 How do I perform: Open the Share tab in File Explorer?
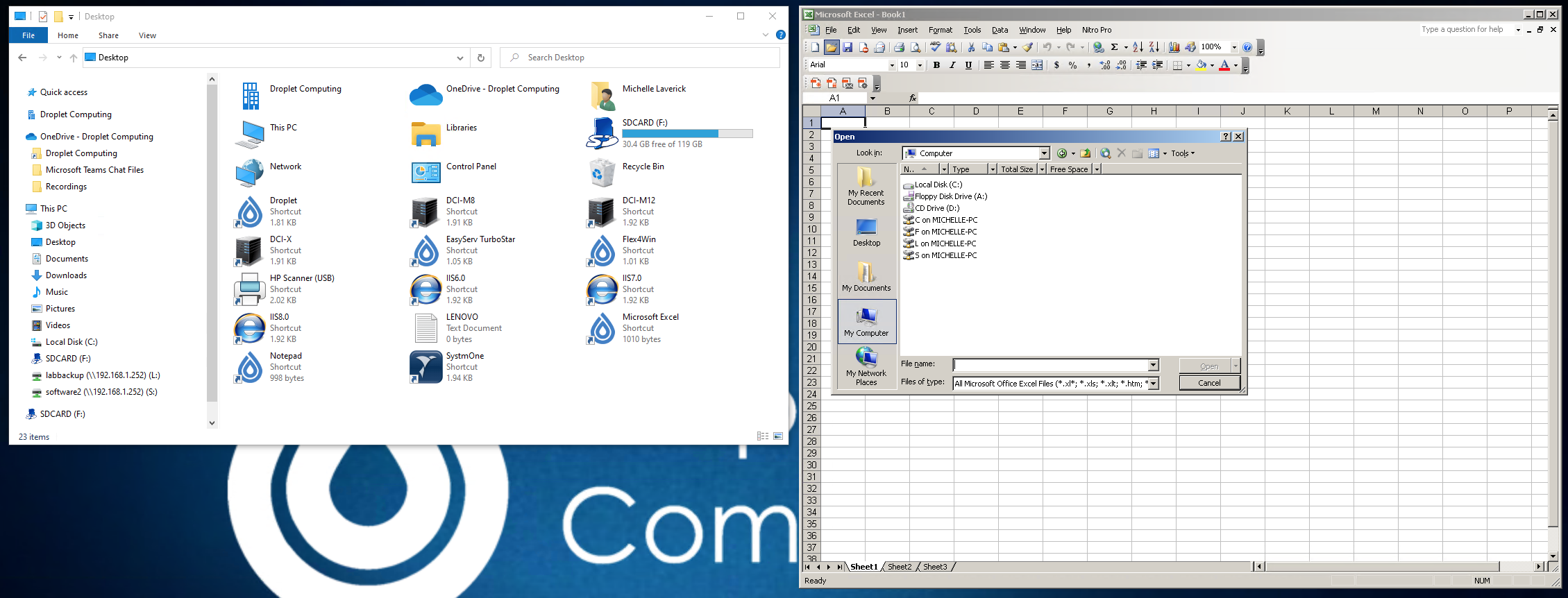(108, 35)
